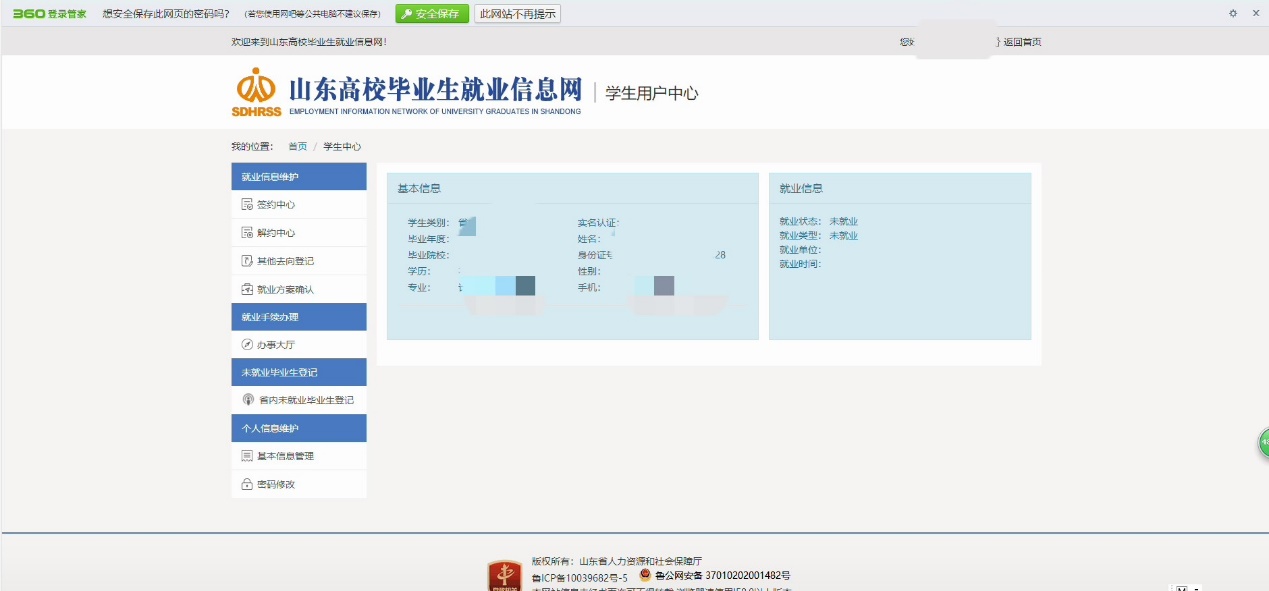Select the 就业信息维护 section header
Viewport: 1269px width, 591px height.
pyautogui.click(x=298, y=177)
